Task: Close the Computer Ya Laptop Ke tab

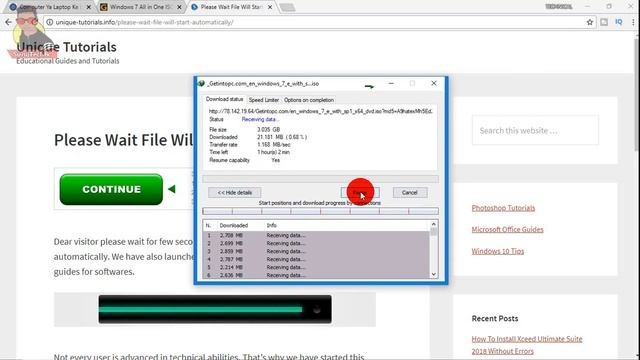Action: pyautogui.click(x=89, y=7)
